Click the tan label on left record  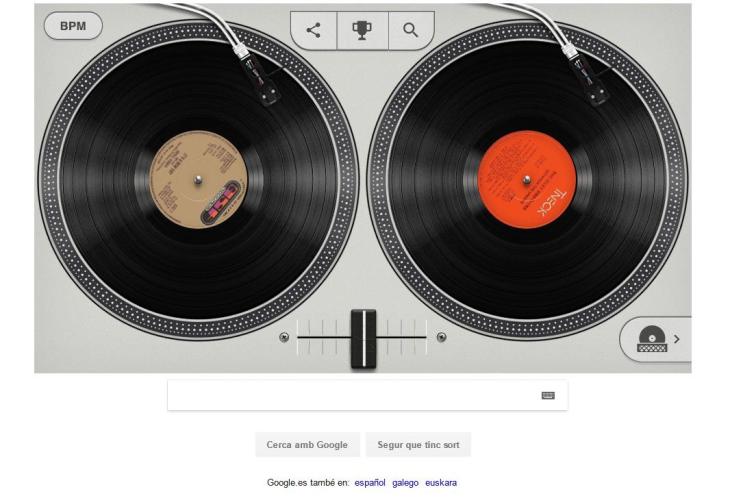coord(198,180)
